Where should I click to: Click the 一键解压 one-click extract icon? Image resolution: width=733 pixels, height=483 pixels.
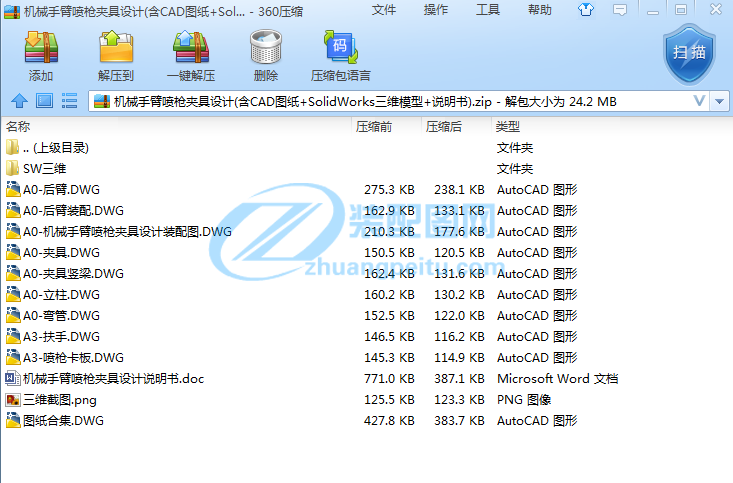click(191, 47)
